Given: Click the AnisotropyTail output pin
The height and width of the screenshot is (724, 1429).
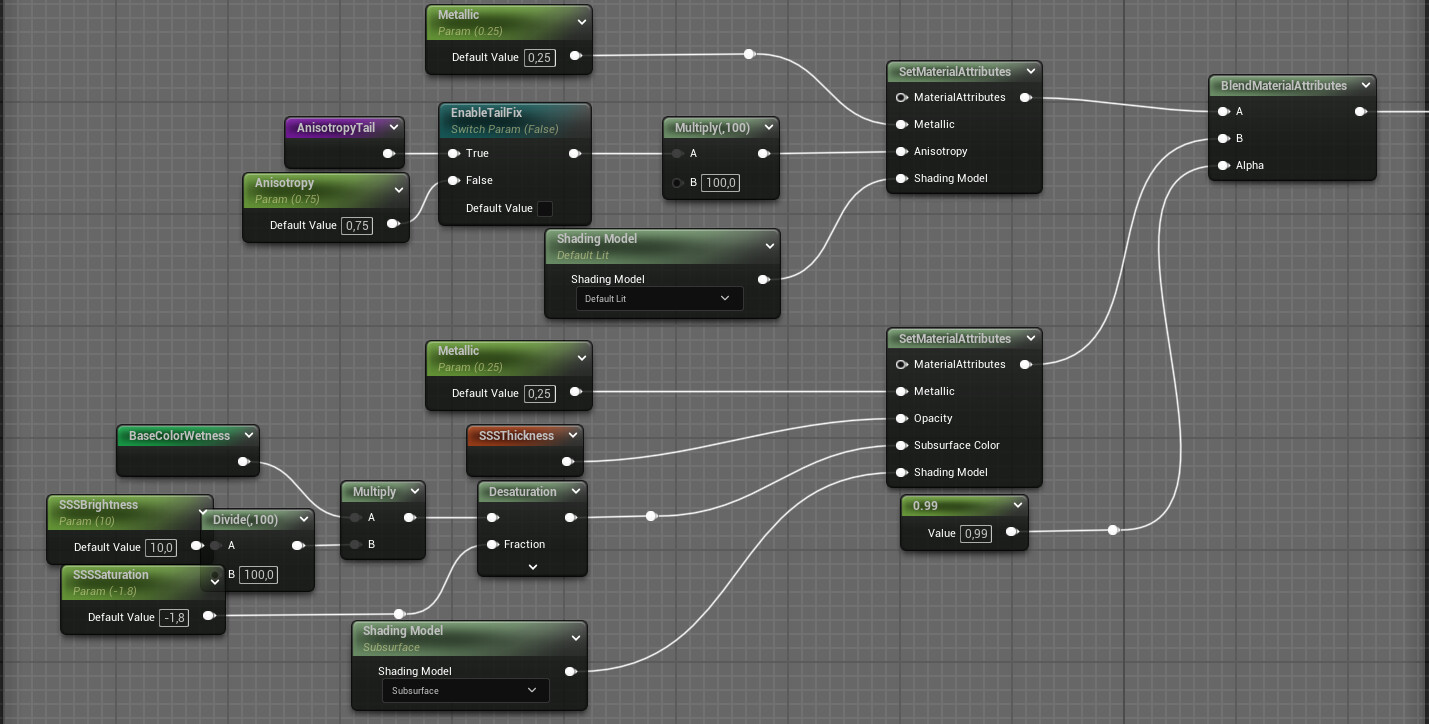Looking at the screenshot, I should pyautogui.click(x=390, y=153).
